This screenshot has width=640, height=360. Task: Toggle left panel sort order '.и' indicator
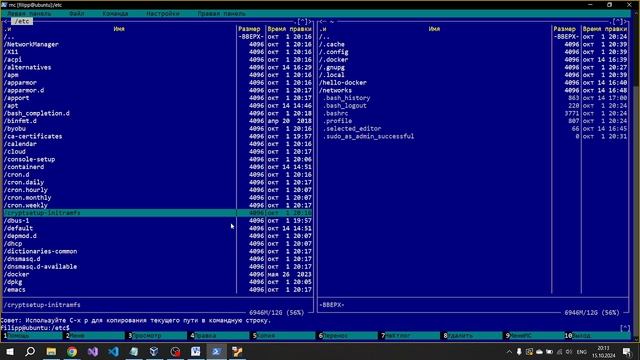(7, 29)
